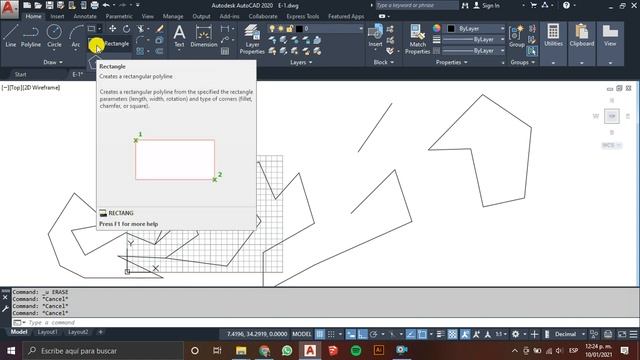Expand the Draw panel
The width and height of the screenshot is (640, 360).
[53, 62]
